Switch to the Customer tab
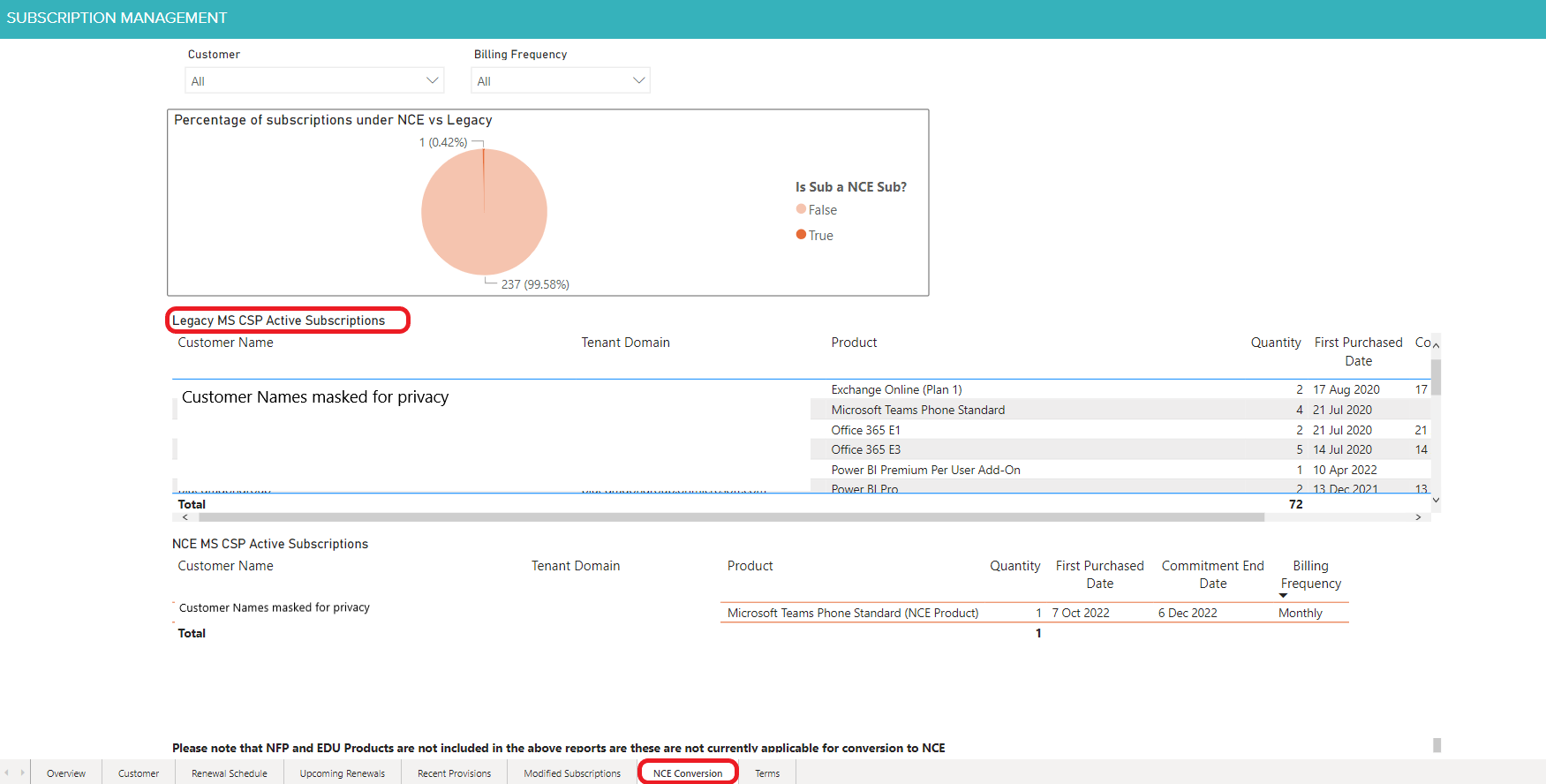Viewport: 1546px width, 784px height. tap(139, 773)
